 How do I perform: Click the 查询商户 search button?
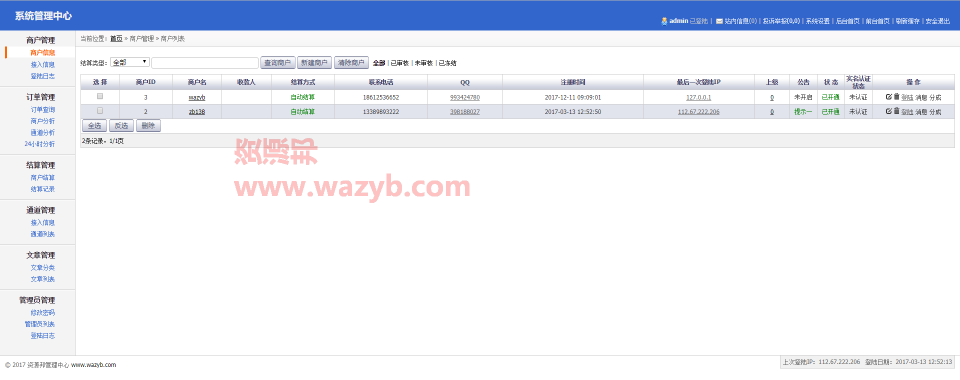[278, 62]
